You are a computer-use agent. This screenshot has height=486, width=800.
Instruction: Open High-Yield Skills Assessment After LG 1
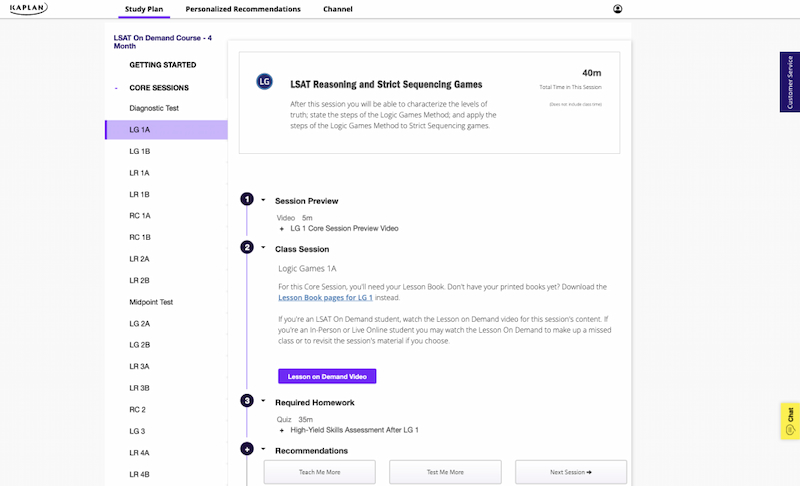pos(355,430)
